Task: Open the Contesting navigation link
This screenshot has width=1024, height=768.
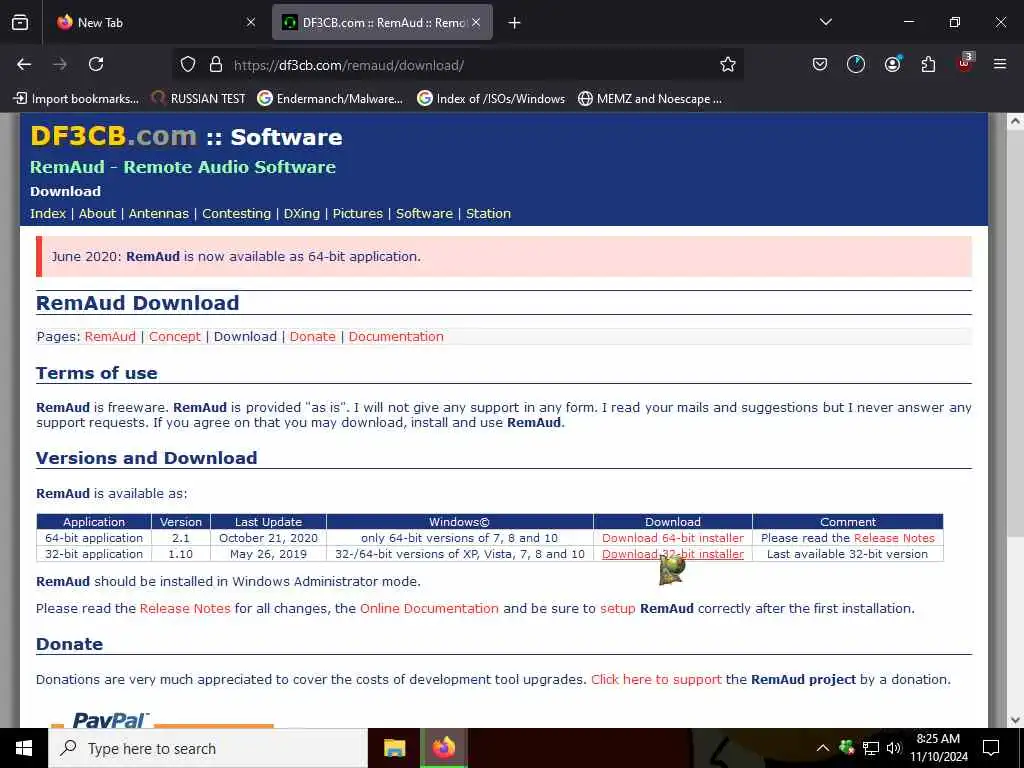Action: point(236,214)
